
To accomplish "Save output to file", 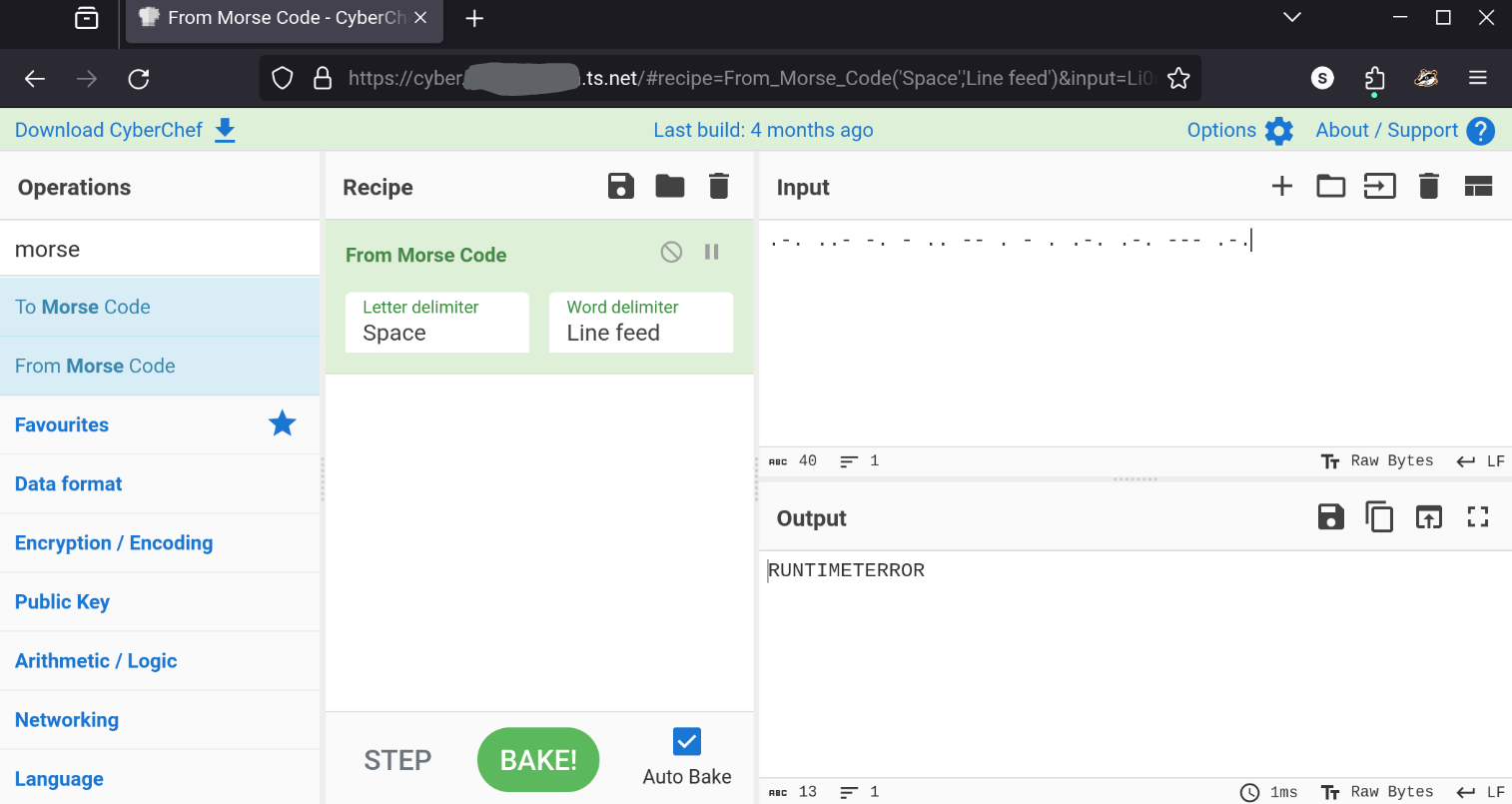I will click(x=1331, y=516).
